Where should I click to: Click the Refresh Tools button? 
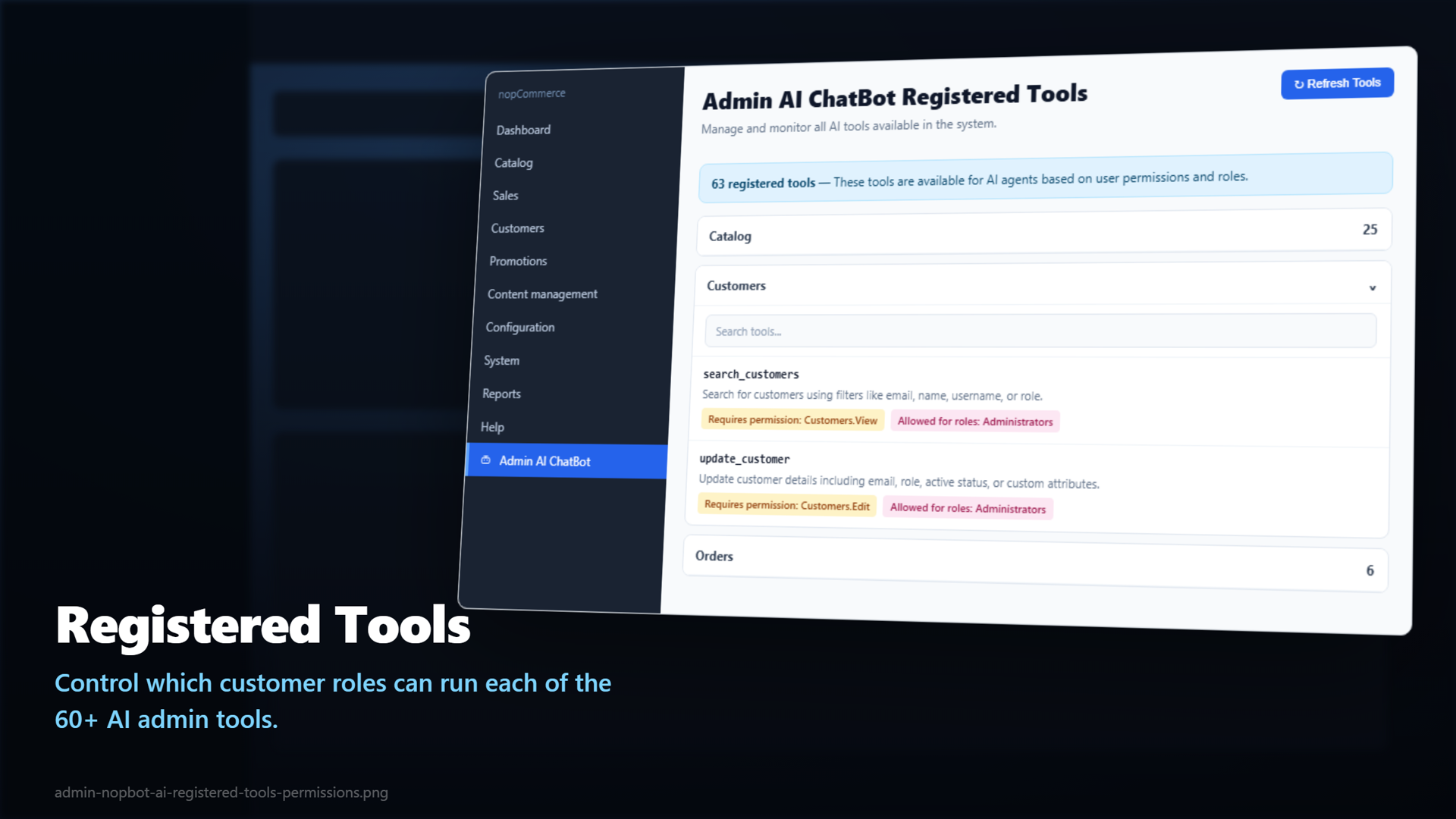pos(1337,83)
